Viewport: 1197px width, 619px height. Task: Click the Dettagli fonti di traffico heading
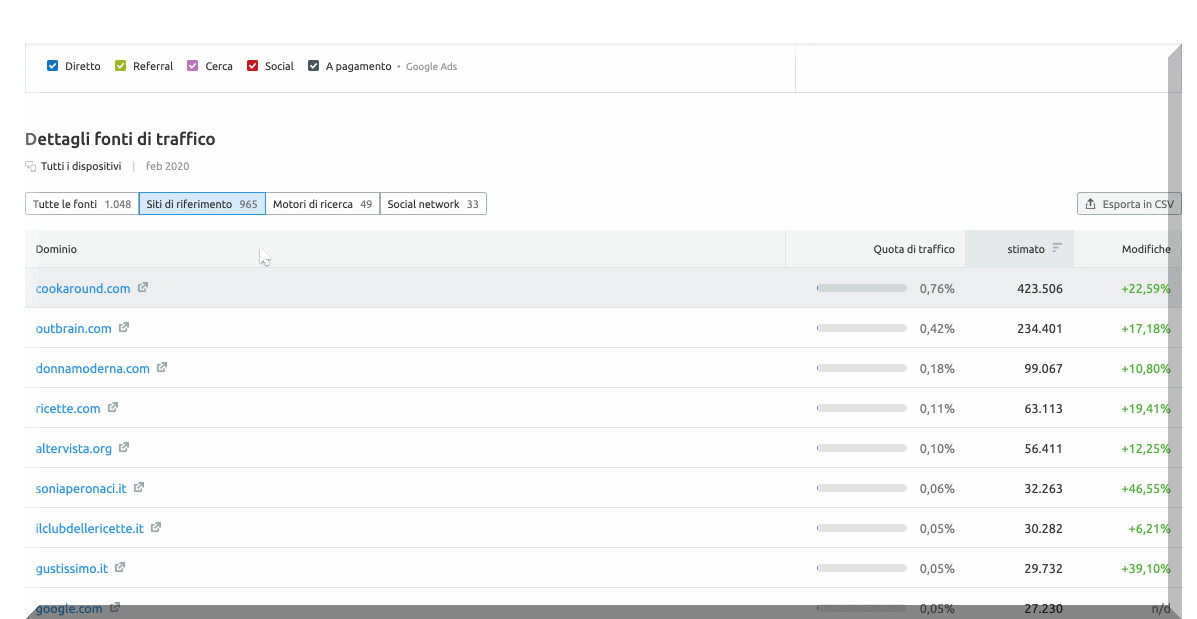pyautogui.click(x=120, y=139)
